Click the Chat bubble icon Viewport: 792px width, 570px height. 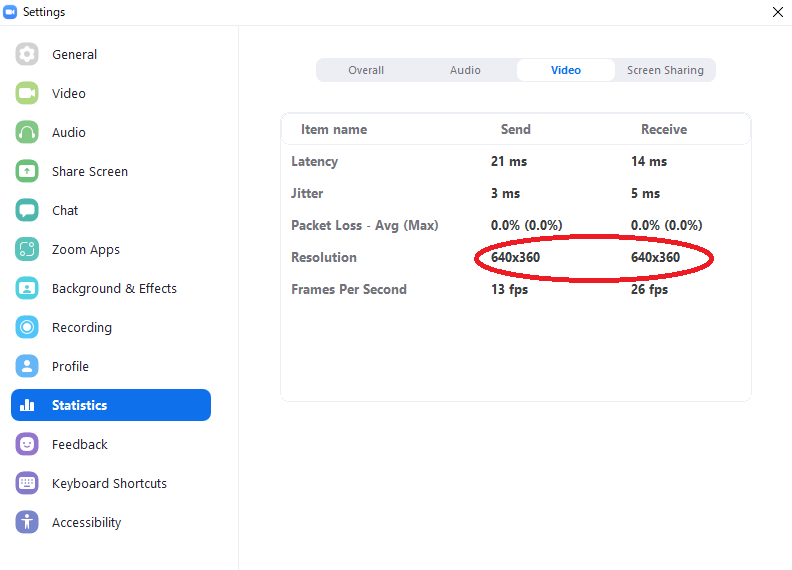point(27,211)
